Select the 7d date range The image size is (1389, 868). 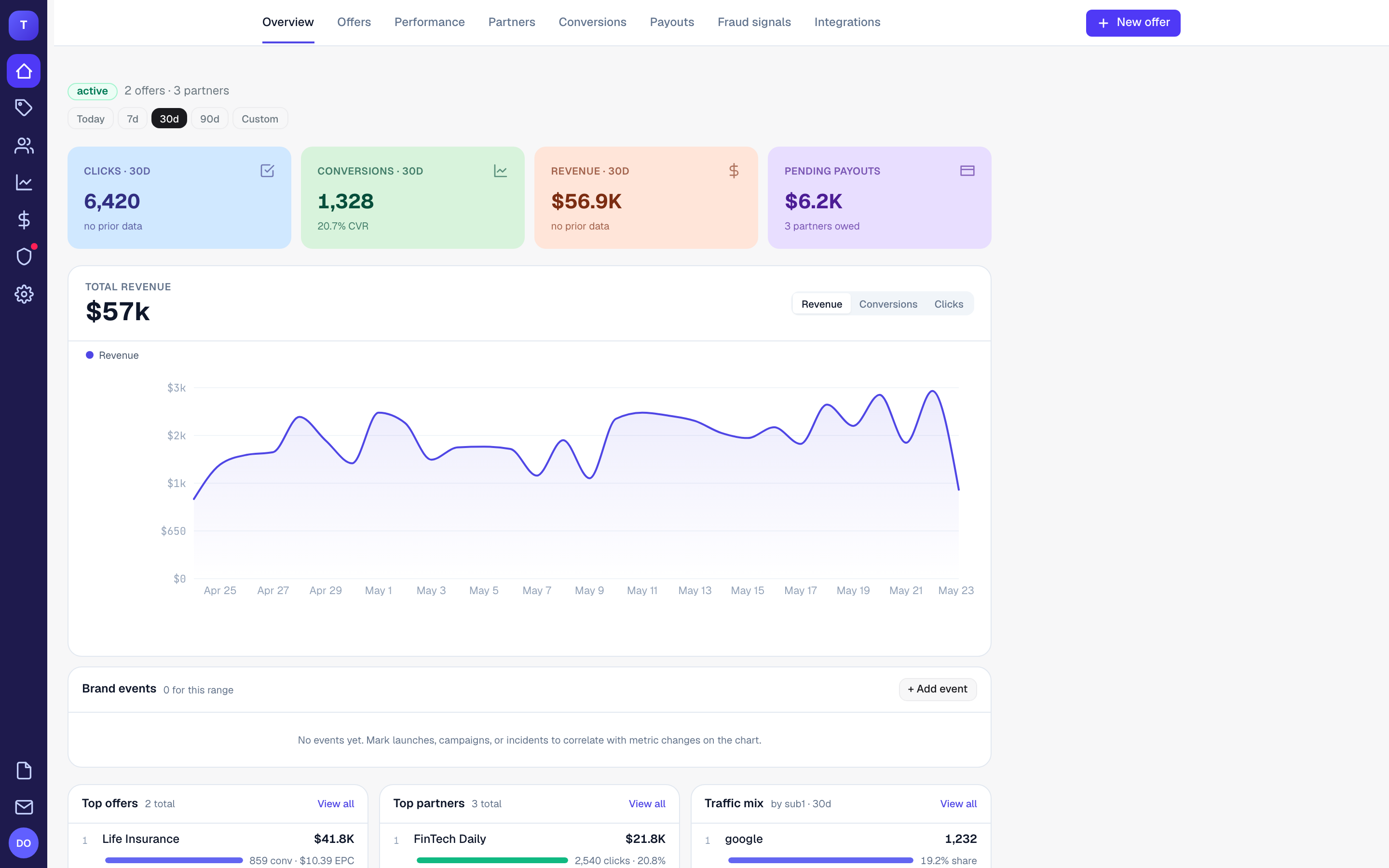[x=133, y=119]
